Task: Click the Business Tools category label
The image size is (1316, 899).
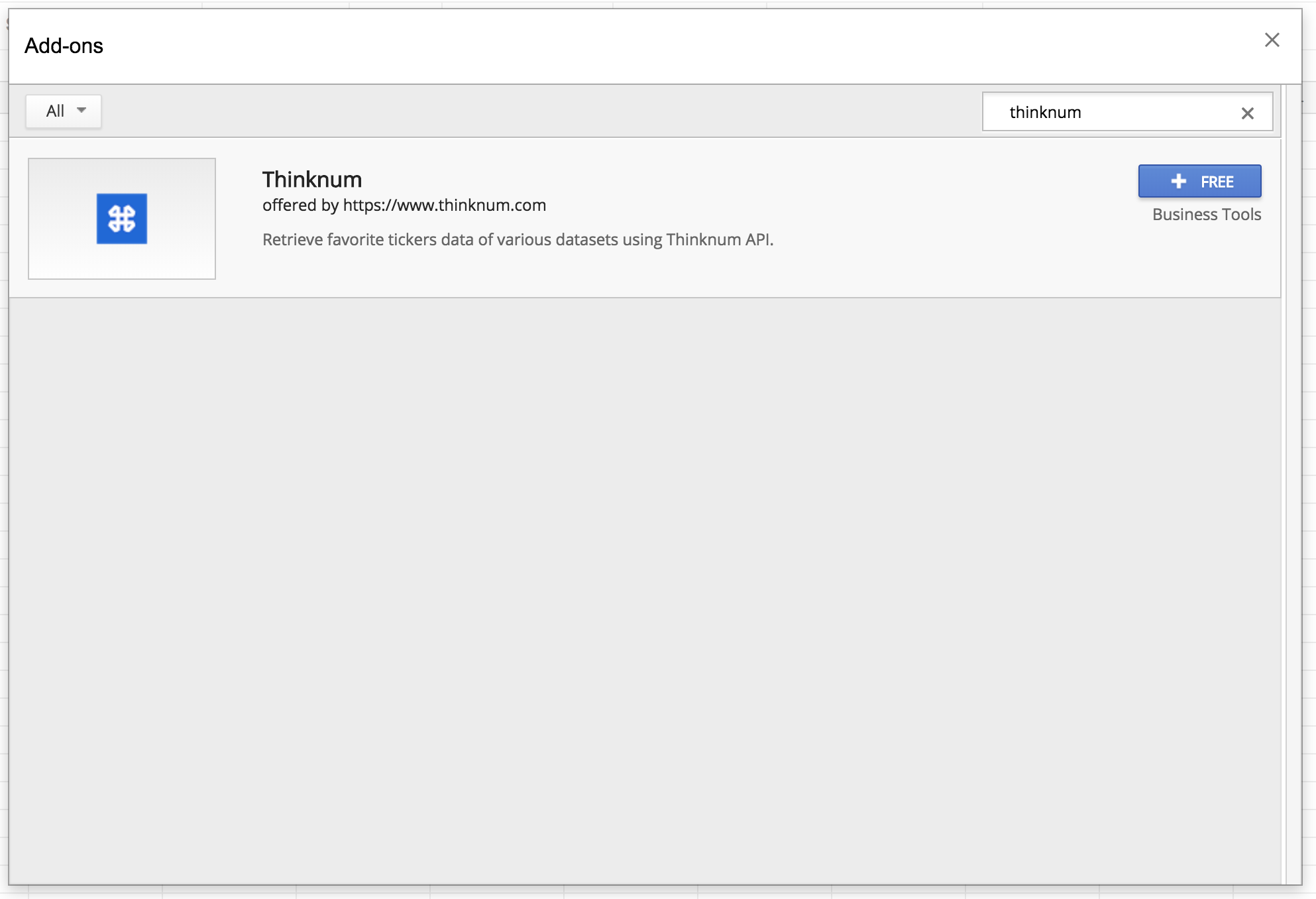Action: pyautogui.click(x=1206, y=215)
